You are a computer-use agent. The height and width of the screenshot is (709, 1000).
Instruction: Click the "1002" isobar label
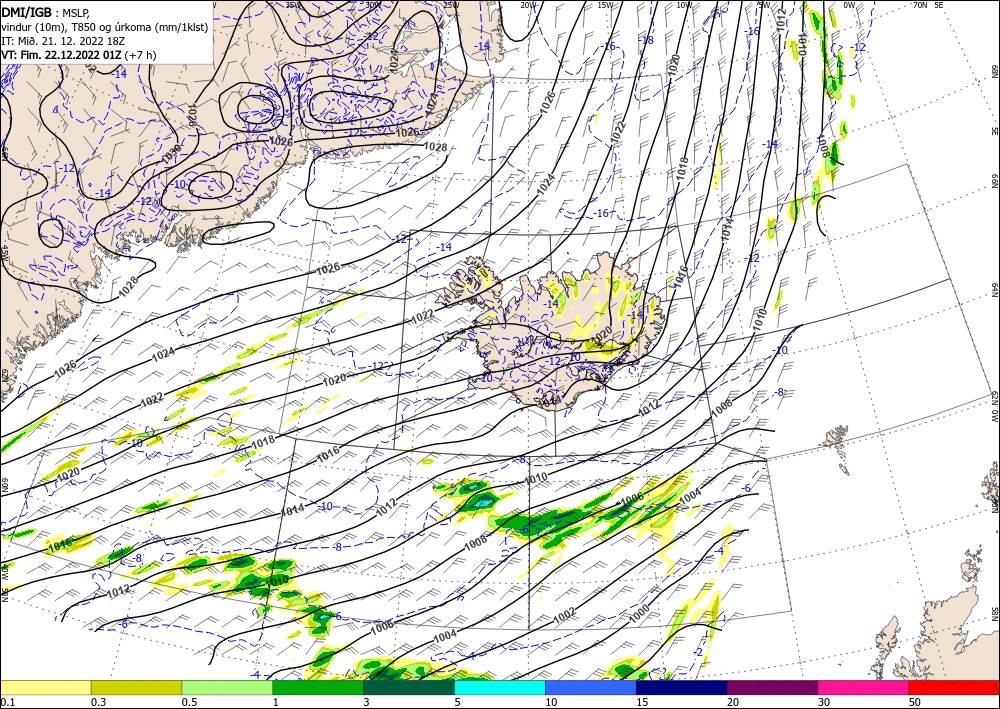[x=564, y=616]
